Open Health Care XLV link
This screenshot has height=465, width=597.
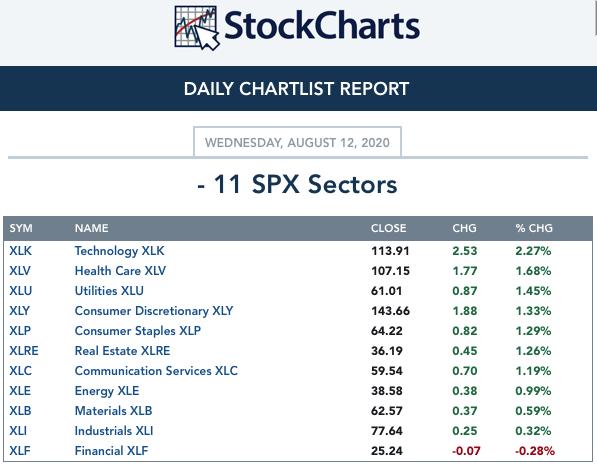click(x=120, y=271)
